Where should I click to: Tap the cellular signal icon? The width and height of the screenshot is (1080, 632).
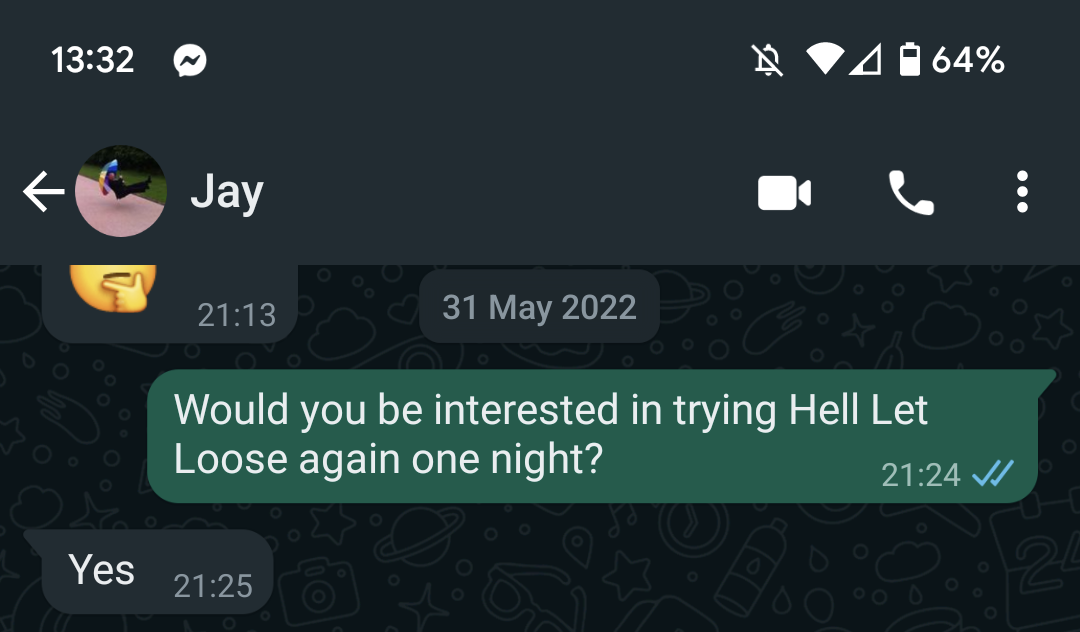pos(865,60)
